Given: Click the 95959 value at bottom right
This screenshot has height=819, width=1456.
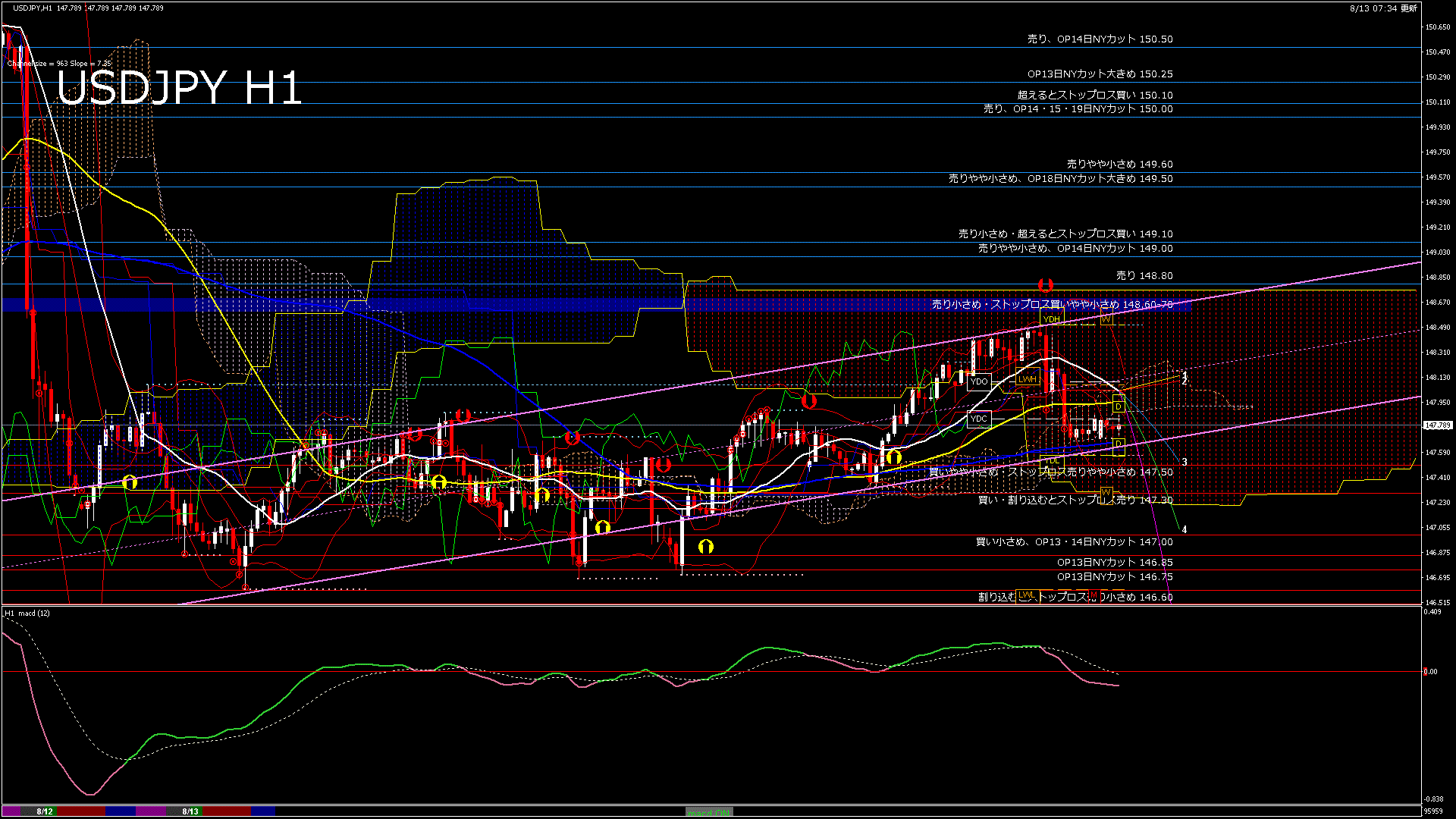Looking at the screenshot, I should point(1434,811).
